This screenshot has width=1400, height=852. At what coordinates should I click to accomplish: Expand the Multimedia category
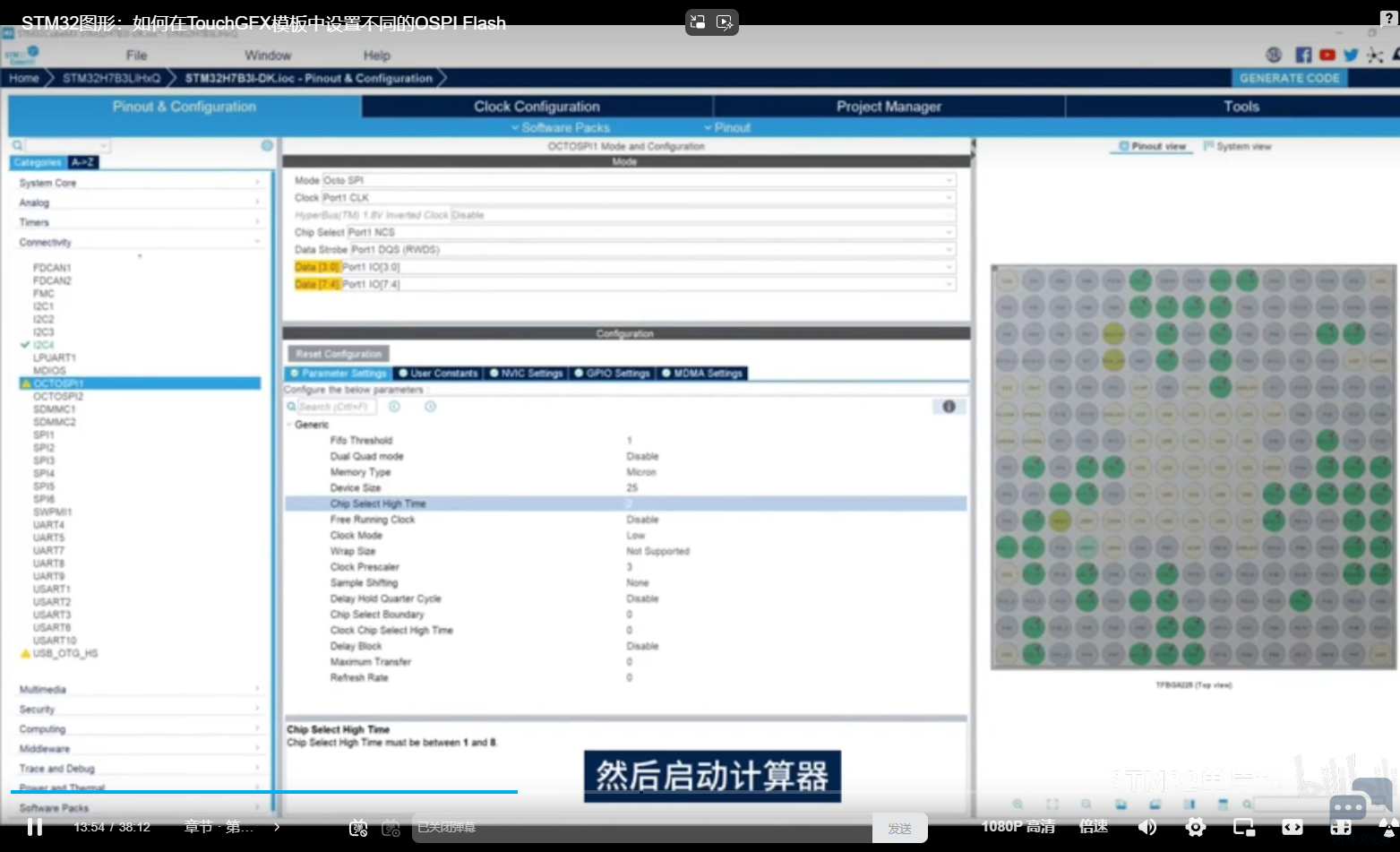point(139,689)
